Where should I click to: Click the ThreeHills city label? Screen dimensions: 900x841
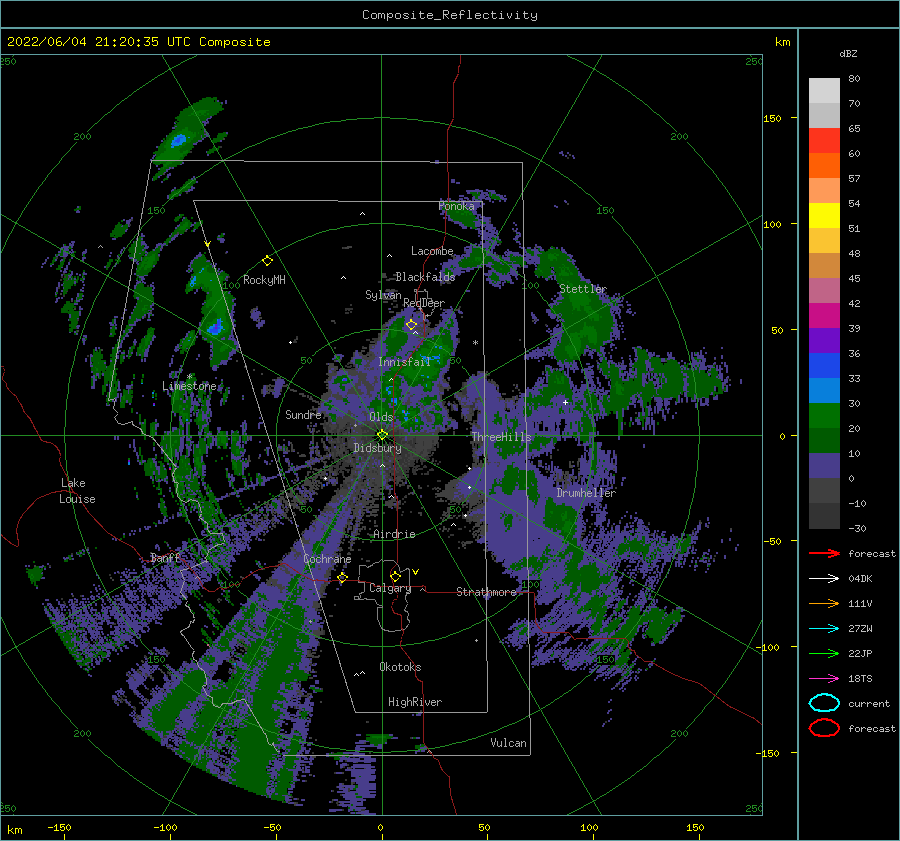pyautogui.click(x=502, y=437)
